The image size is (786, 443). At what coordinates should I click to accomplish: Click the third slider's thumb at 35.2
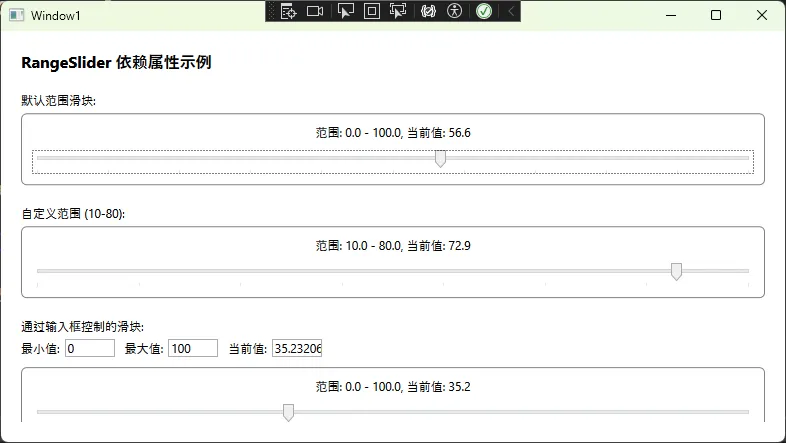pos(288,412)
